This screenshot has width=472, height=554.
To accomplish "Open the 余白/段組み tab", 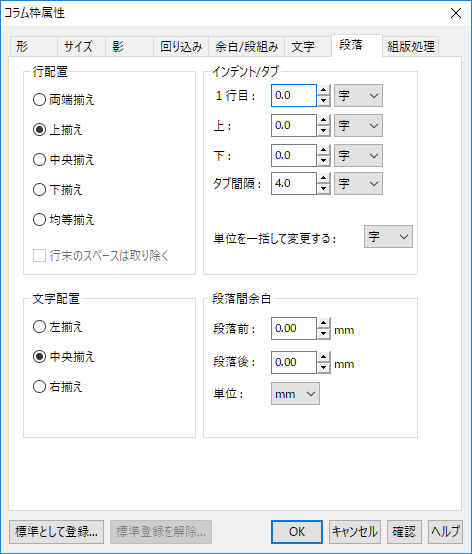I will 247,46.
